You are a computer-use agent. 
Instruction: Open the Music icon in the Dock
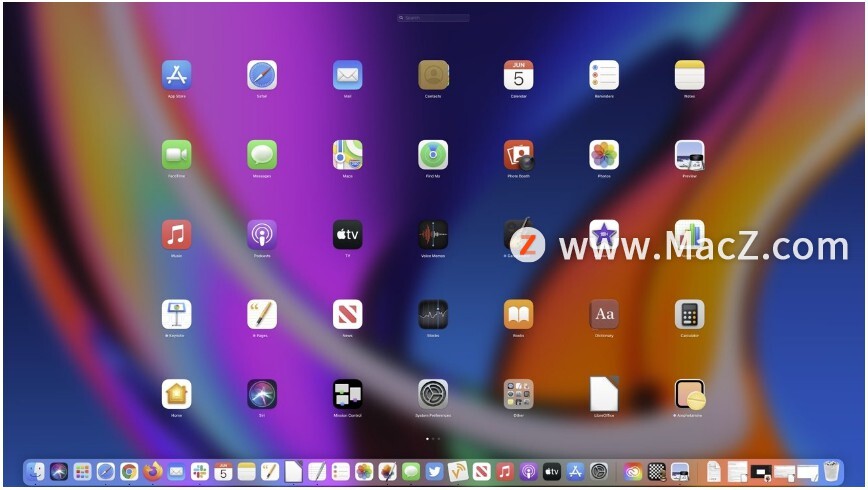point(505,472)
